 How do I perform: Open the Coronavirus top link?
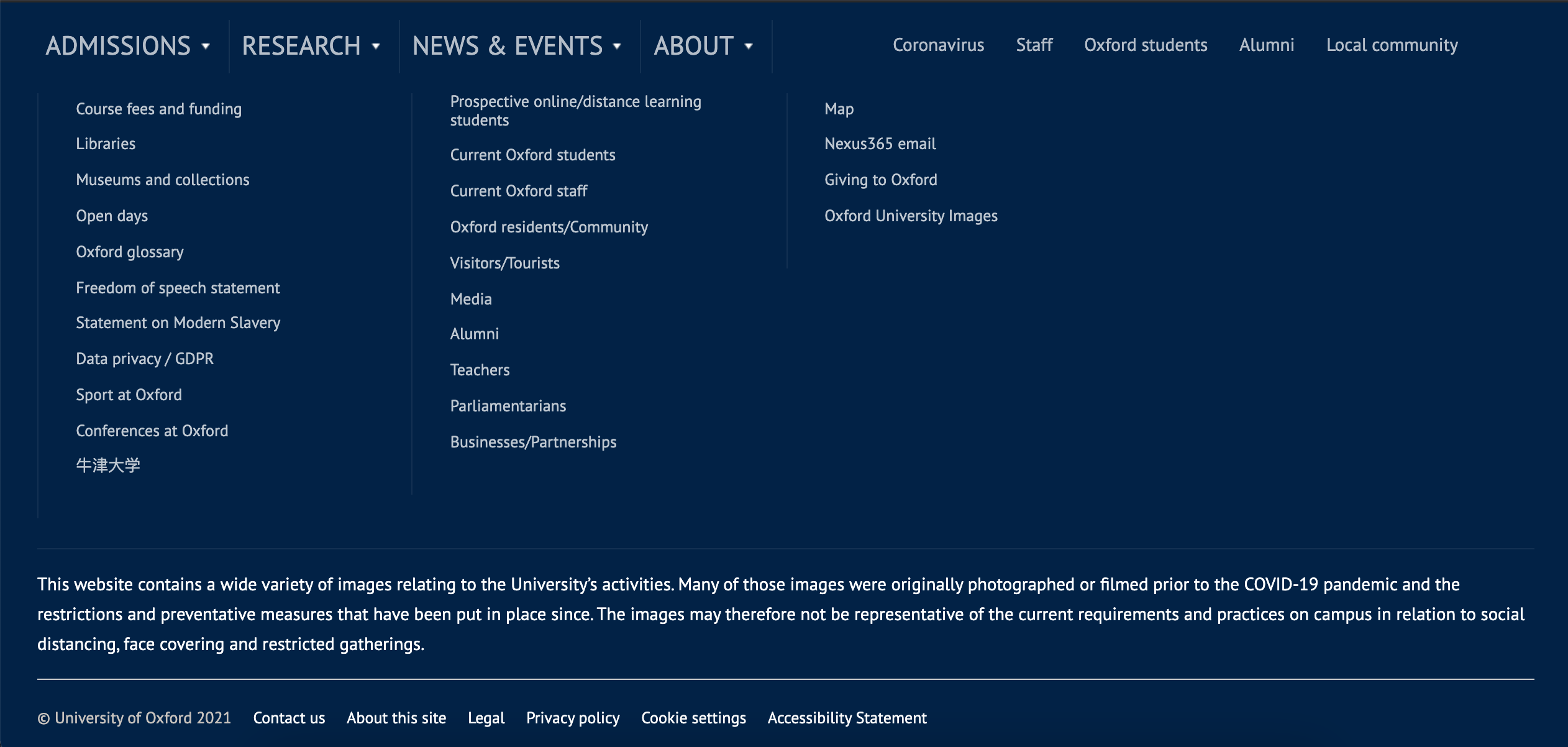coord(938,45)
